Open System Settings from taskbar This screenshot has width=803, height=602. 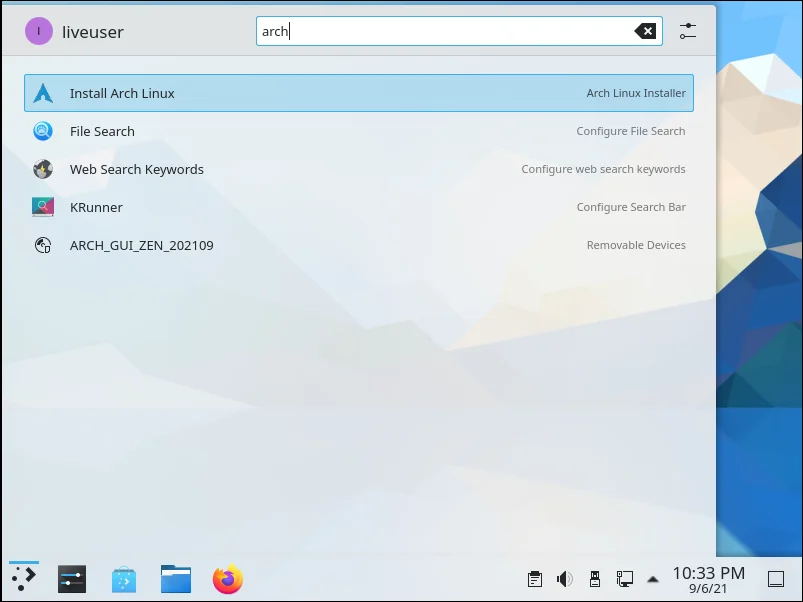point(72,579)
